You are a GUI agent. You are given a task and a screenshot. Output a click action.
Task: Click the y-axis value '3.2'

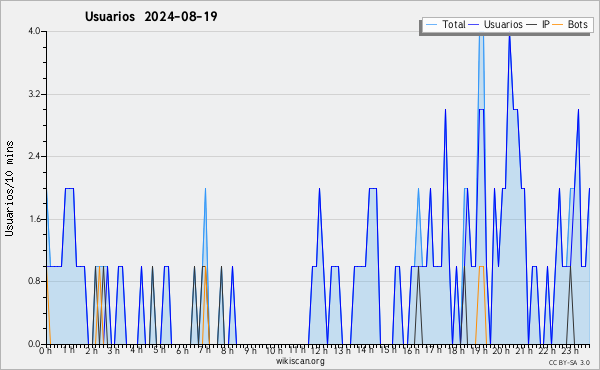point(34,94)
